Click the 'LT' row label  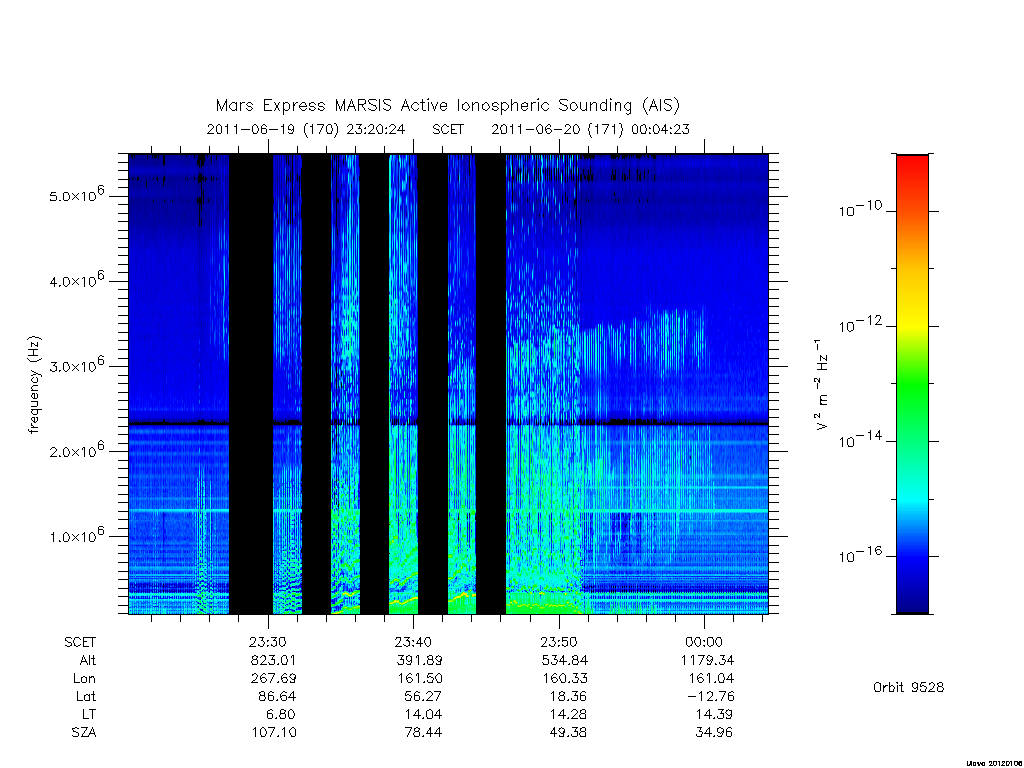pyautogui.click(x=89, y=714)
